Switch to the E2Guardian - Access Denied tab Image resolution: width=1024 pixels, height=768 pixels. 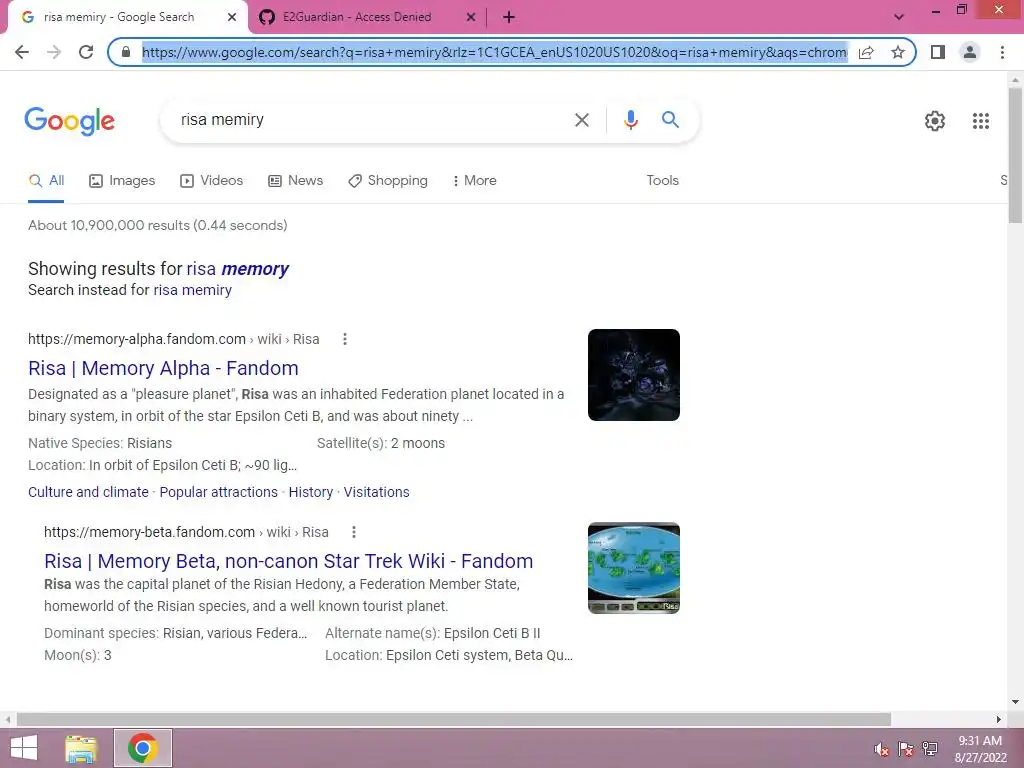pyautogui.click(x=357, y=17)
